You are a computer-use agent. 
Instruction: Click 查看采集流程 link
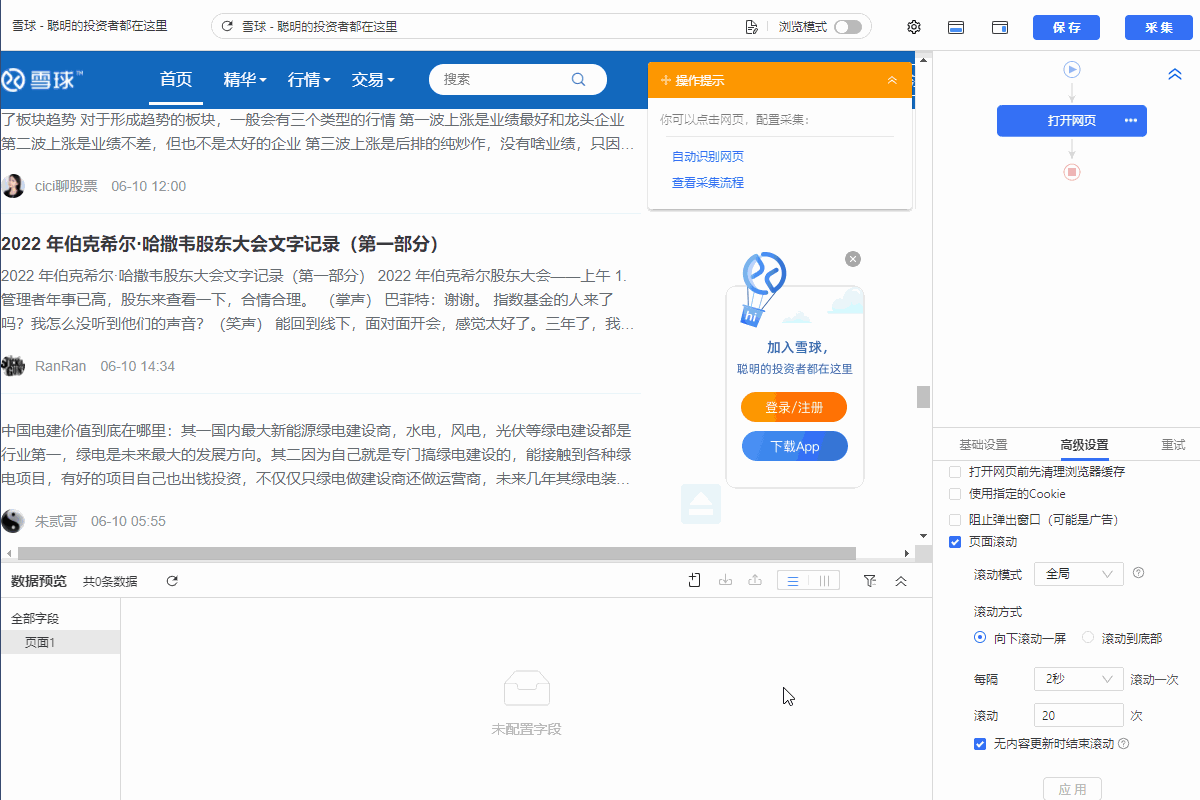coord(708,183)
